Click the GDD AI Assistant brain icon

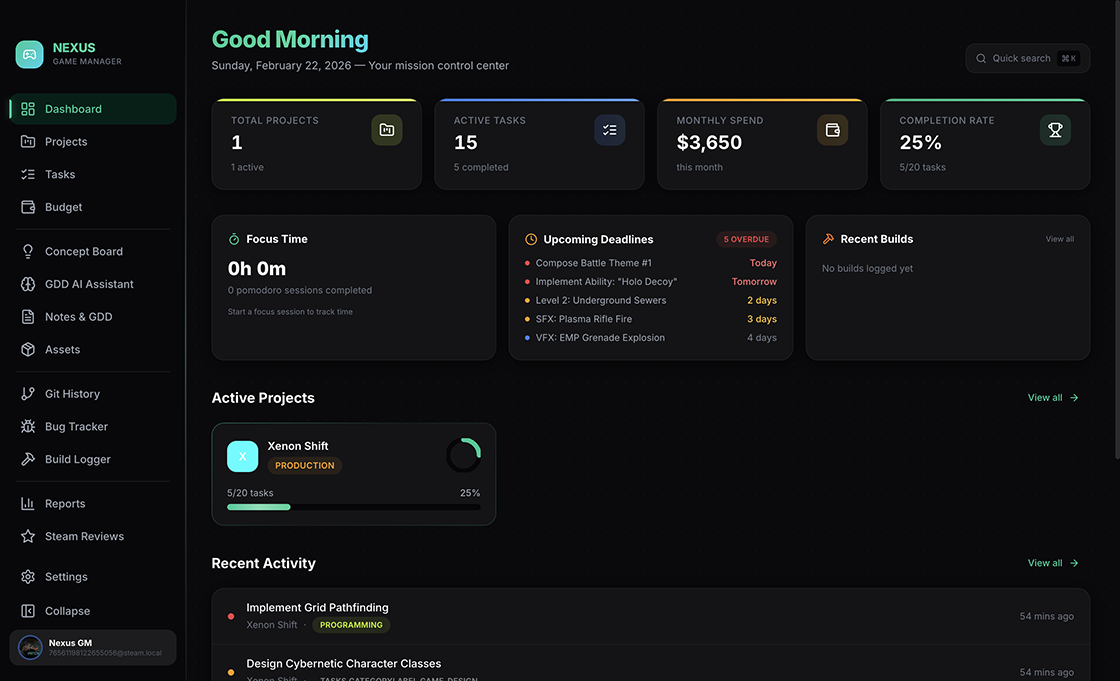(x=28, y=284)
